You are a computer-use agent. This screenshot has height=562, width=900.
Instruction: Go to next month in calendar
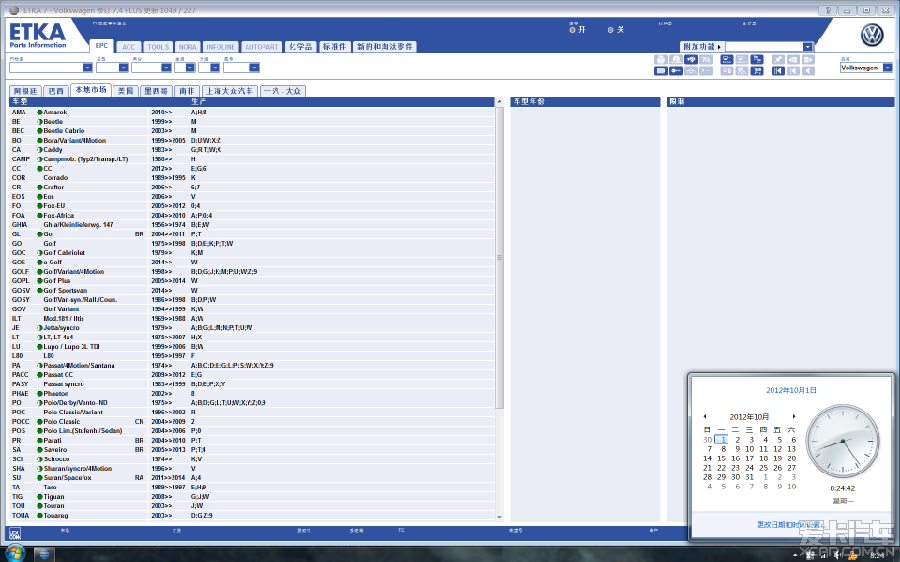coord(794,416)
